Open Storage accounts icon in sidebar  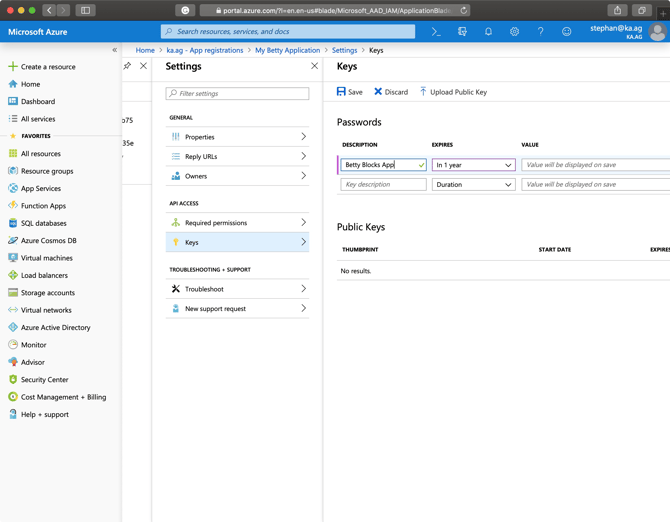13,293
